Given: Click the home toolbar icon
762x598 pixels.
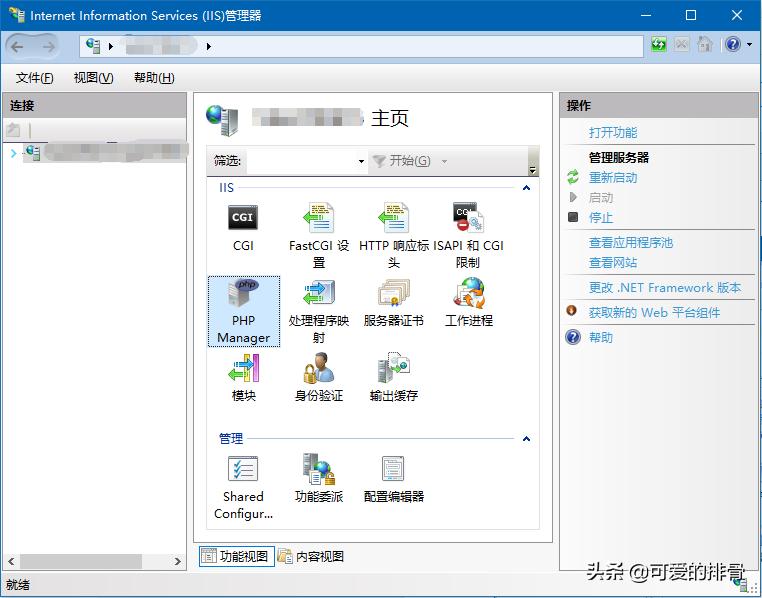Looking at the screenshot, I should [x=704, y=45].
